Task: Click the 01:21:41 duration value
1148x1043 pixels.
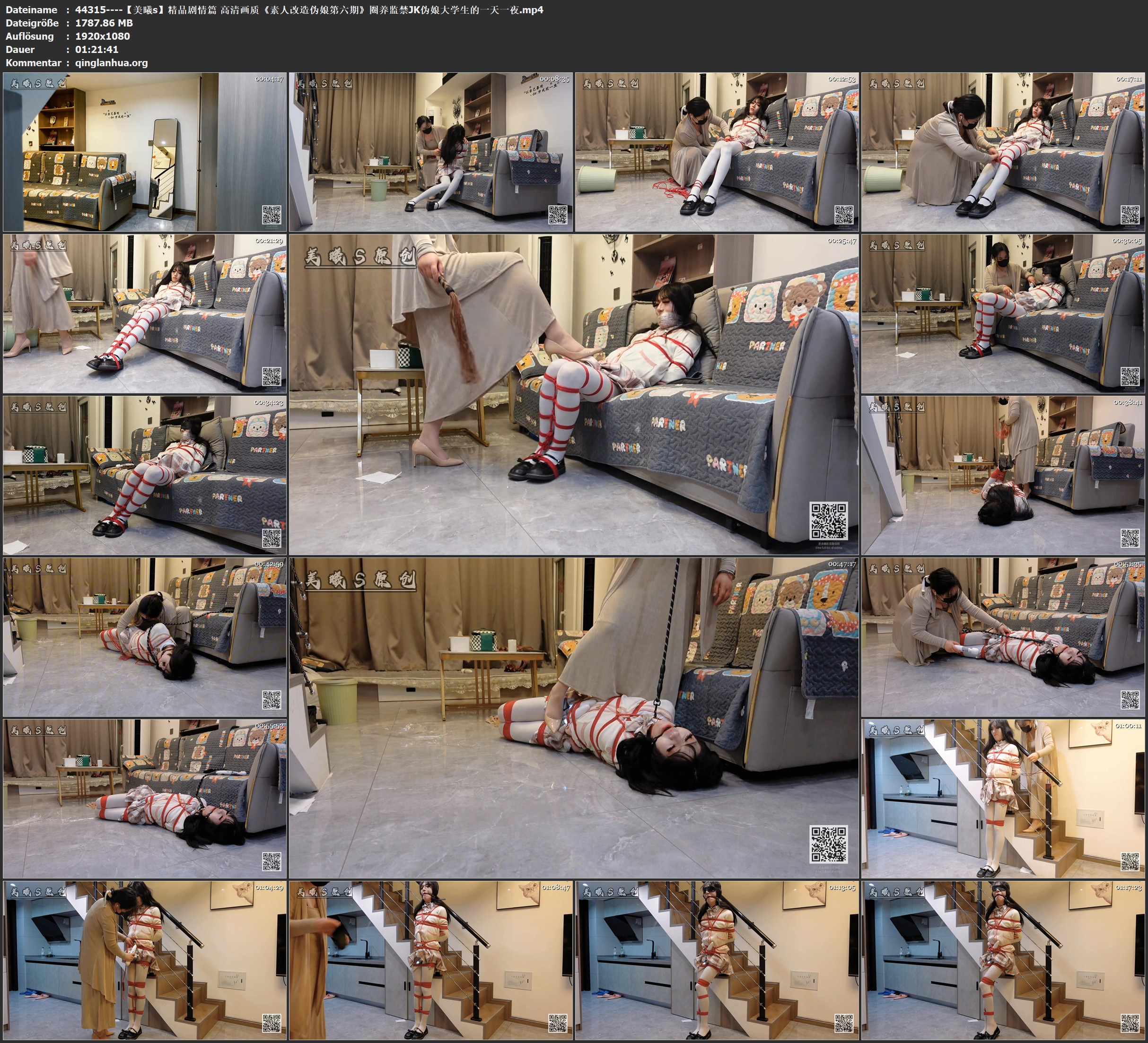Action: coord(97,50)
